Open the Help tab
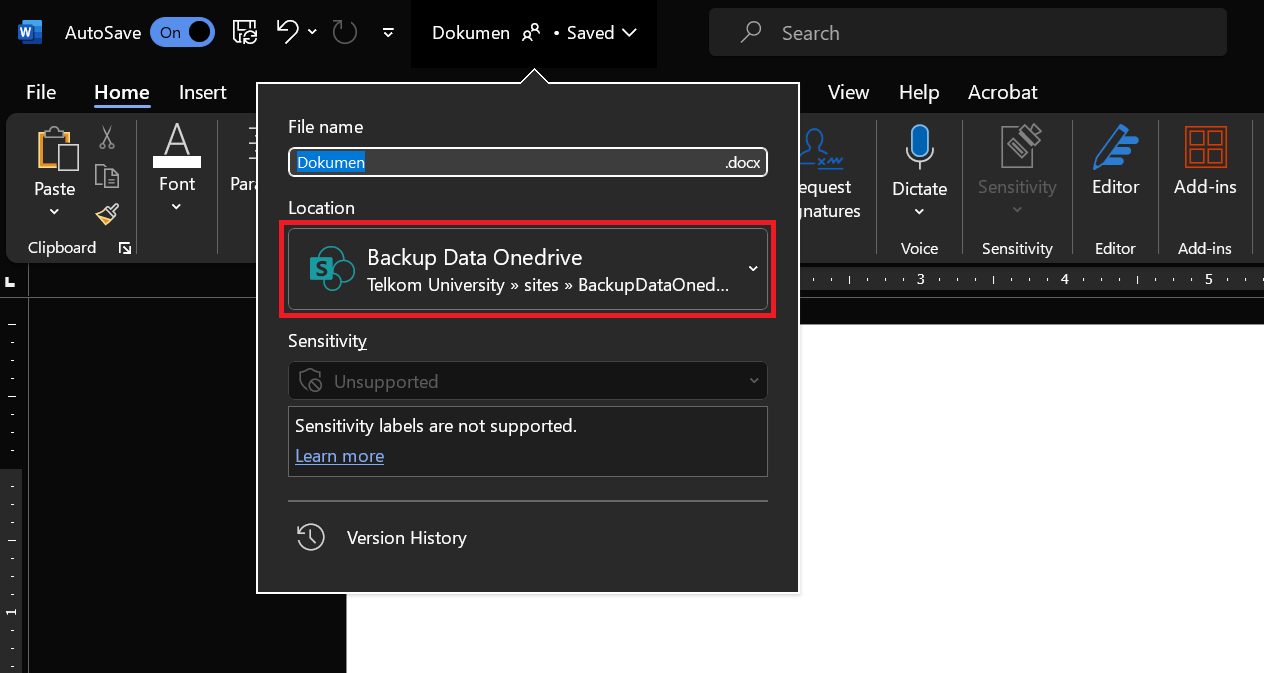The image size is (1264, 673). coord(919,92)
